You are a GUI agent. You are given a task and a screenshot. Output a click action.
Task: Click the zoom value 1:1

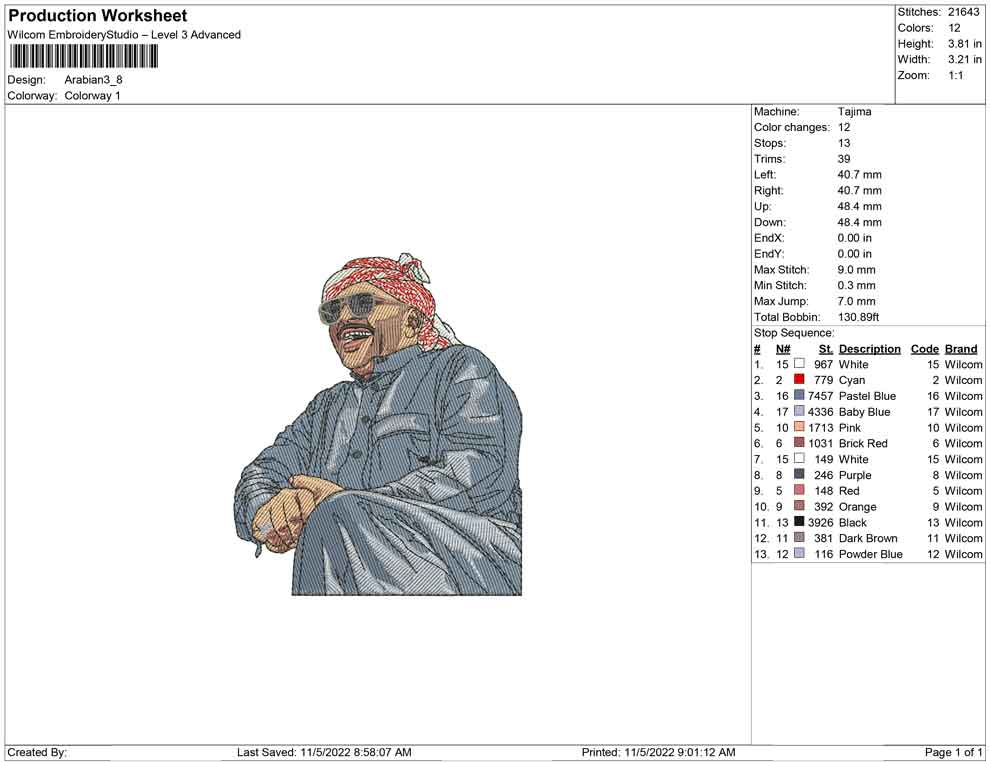[x=955, y=75]
